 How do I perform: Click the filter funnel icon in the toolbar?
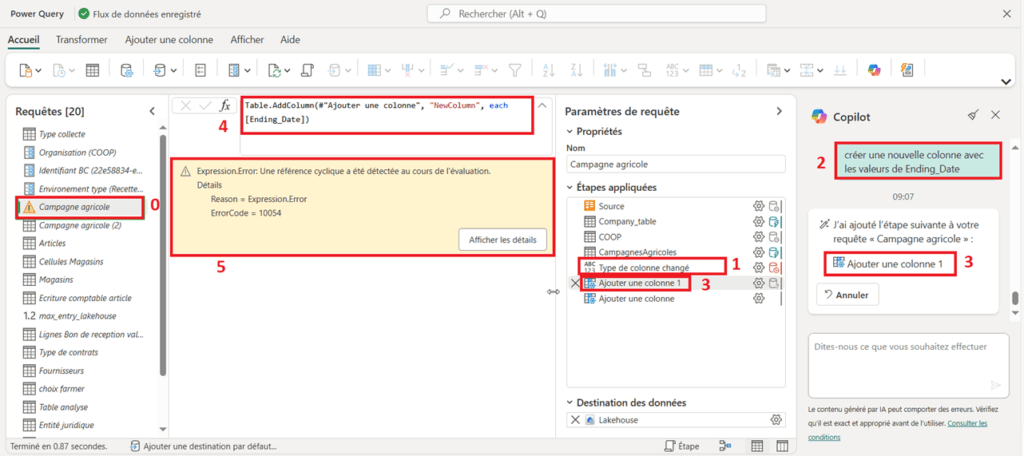coord(515,70)
